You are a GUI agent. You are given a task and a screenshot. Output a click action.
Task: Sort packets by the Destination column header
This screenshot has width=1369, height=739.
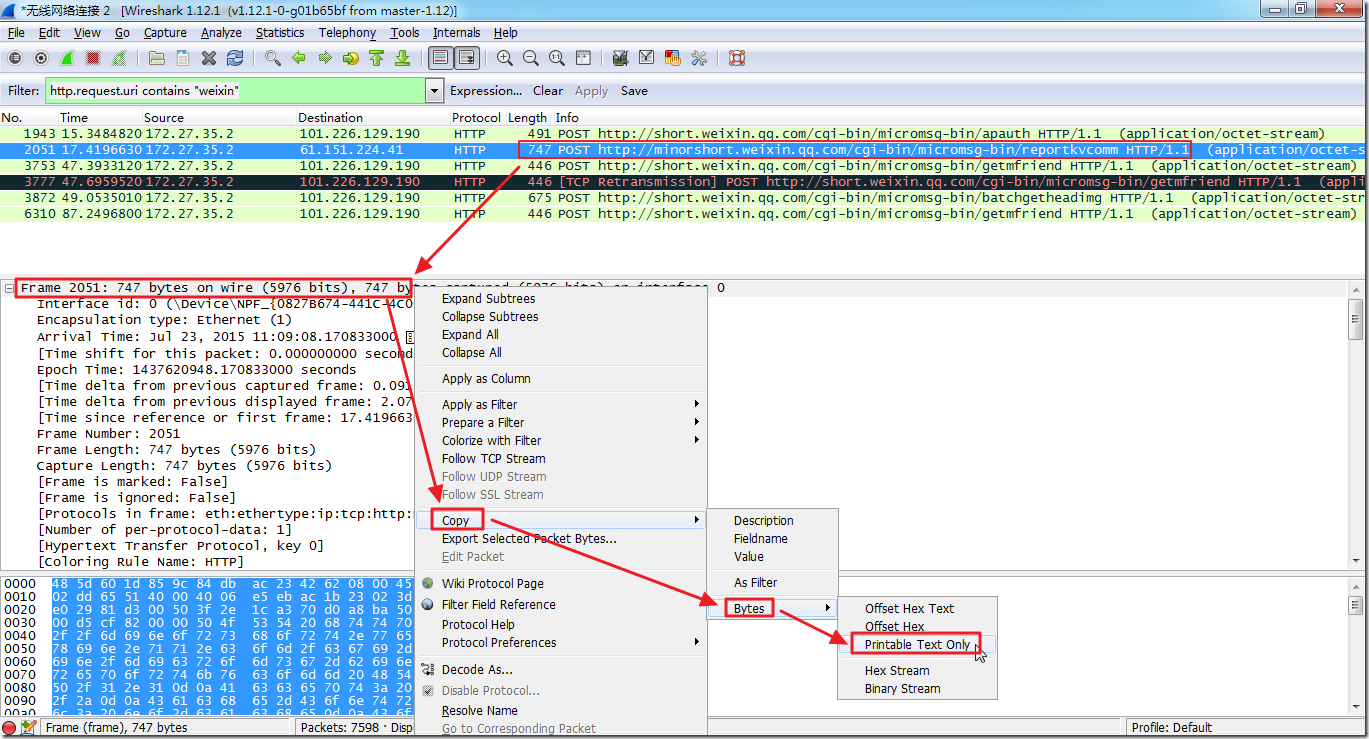click(331, 118)
